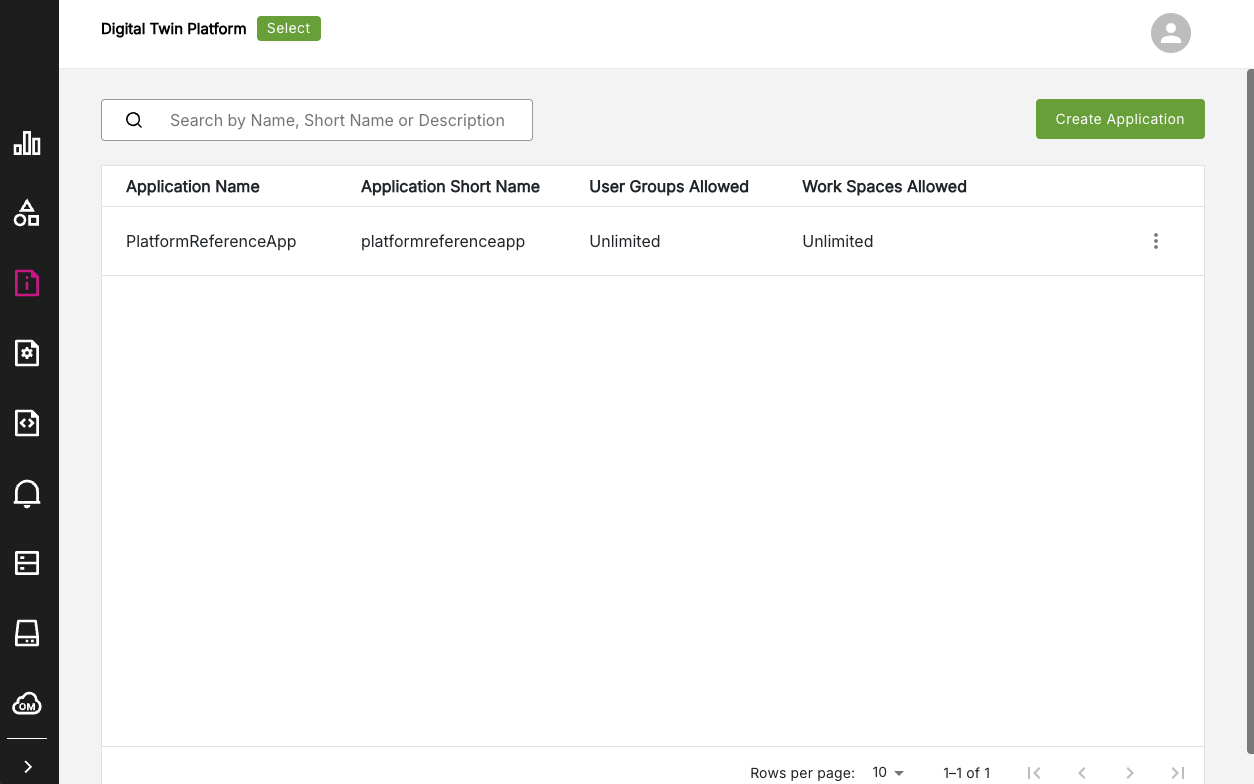Click the User Groups Allowed column header
The width and height of the screenshot is (1254, 784).
click(668, 187)
